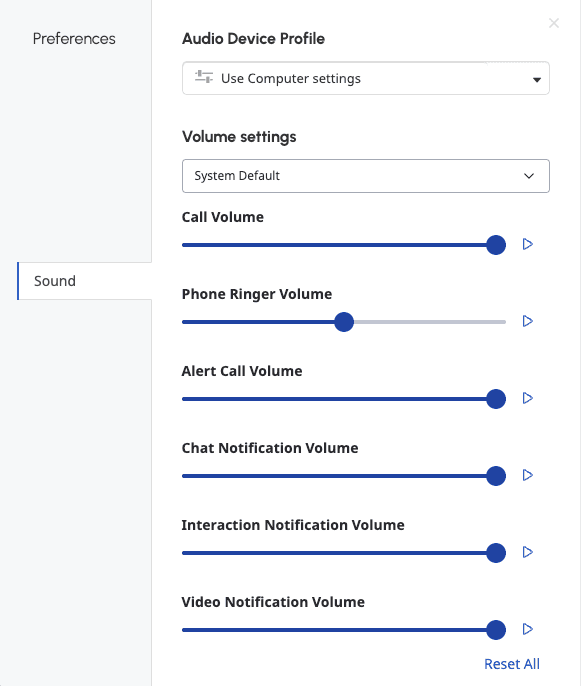Click the Interaction Notification Volume slider handle
Viewport: 581px width, 686px height.
click(496, 553)
